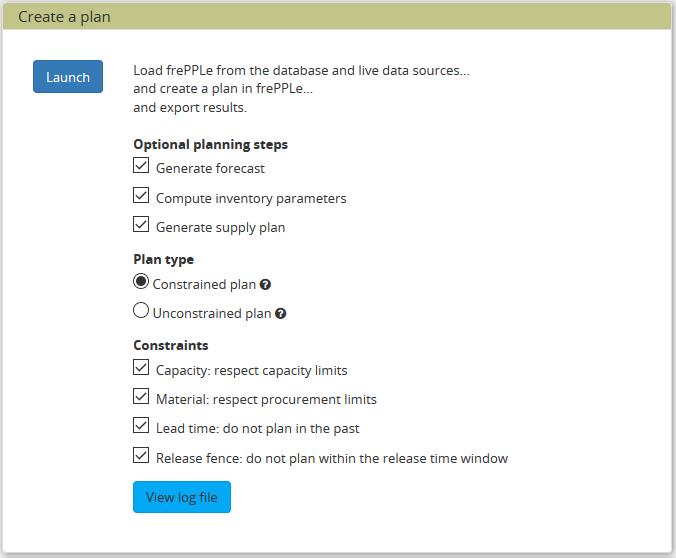676x558 pixels.
Task: Open the View log file button
Action: click(181, 497)
